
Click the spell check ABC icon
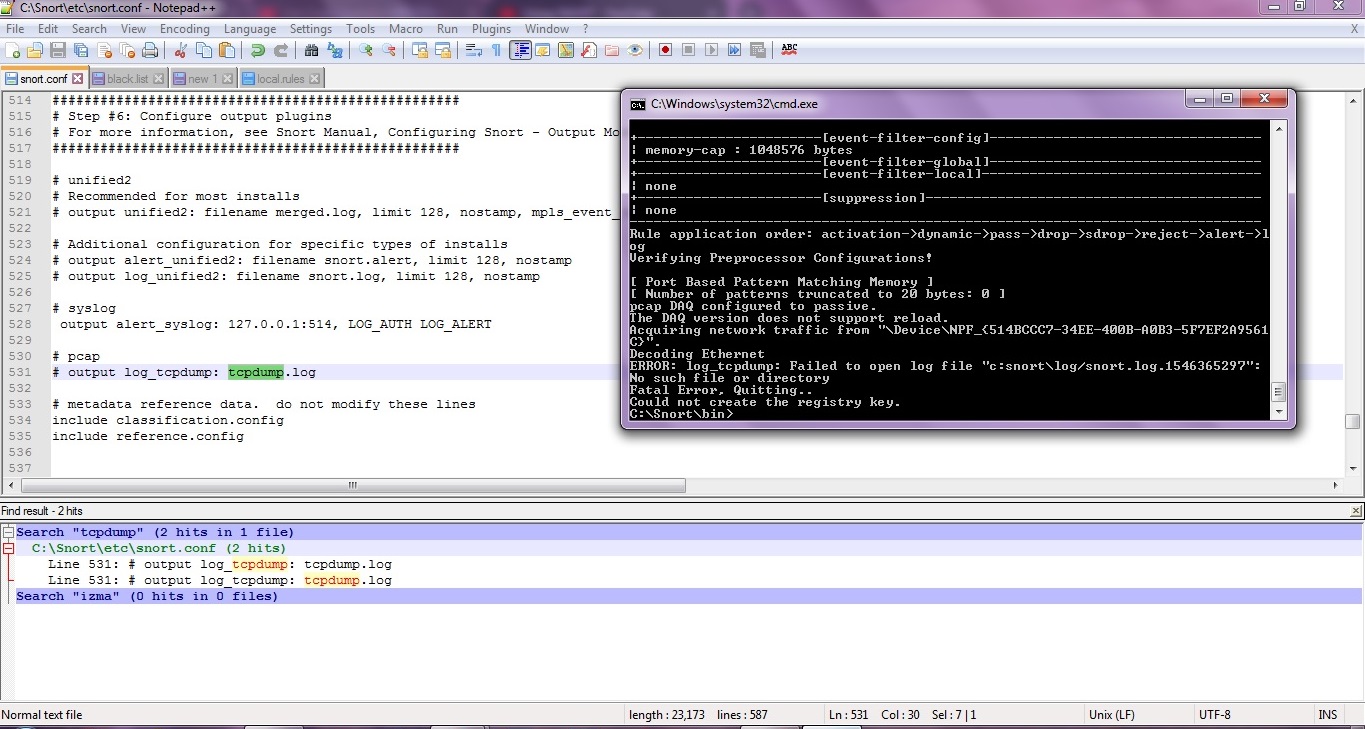[789, 49]
